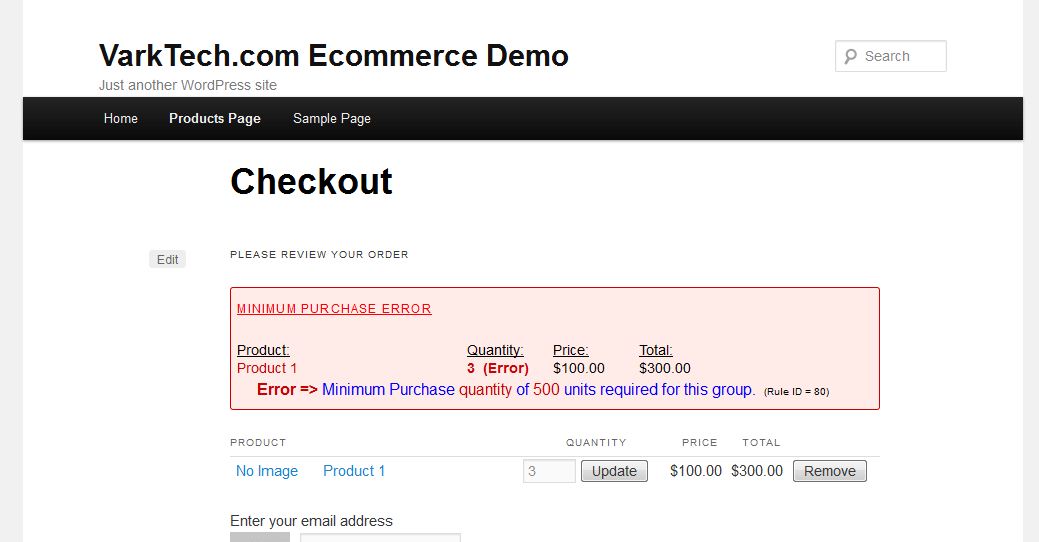Click the site tagline Just another WordPress site
The image size is (1039, 542).
[188, 85]
